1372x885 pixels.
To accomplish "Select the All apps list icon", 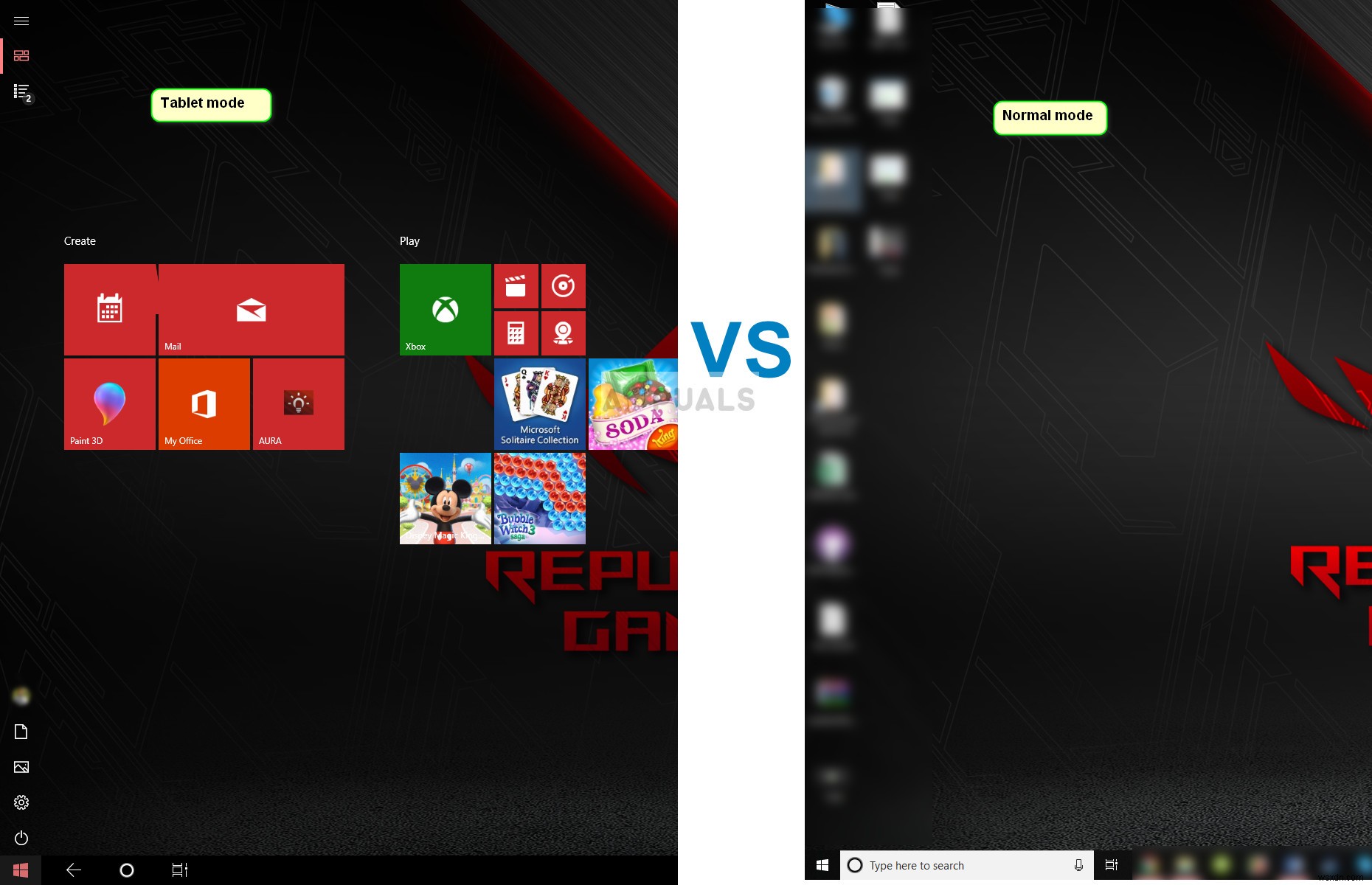I will 21,90.
